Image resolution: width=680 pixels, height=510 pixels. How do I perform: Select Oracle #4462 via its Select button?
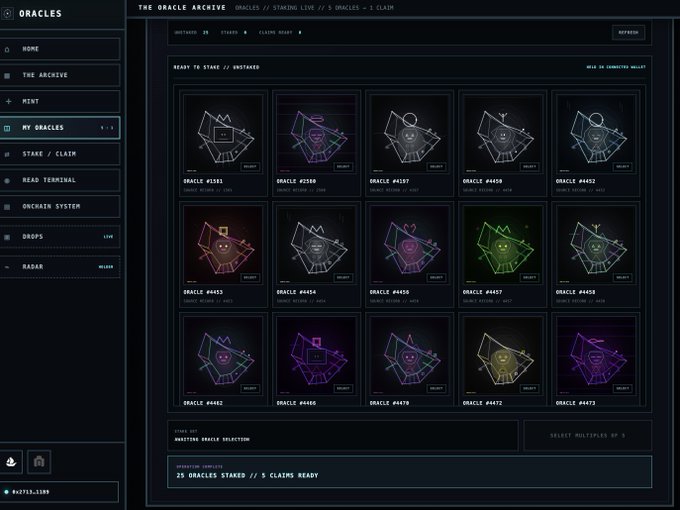coord(250,389)
